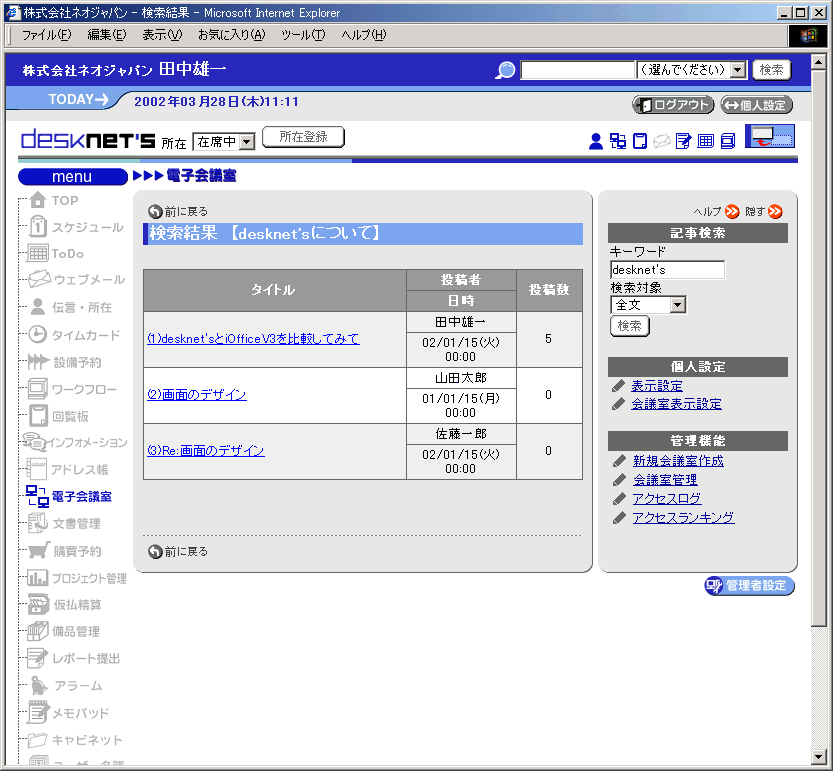833x771 pixels.
Task: Open the ツール(T) menu
Action: (303, 35)
